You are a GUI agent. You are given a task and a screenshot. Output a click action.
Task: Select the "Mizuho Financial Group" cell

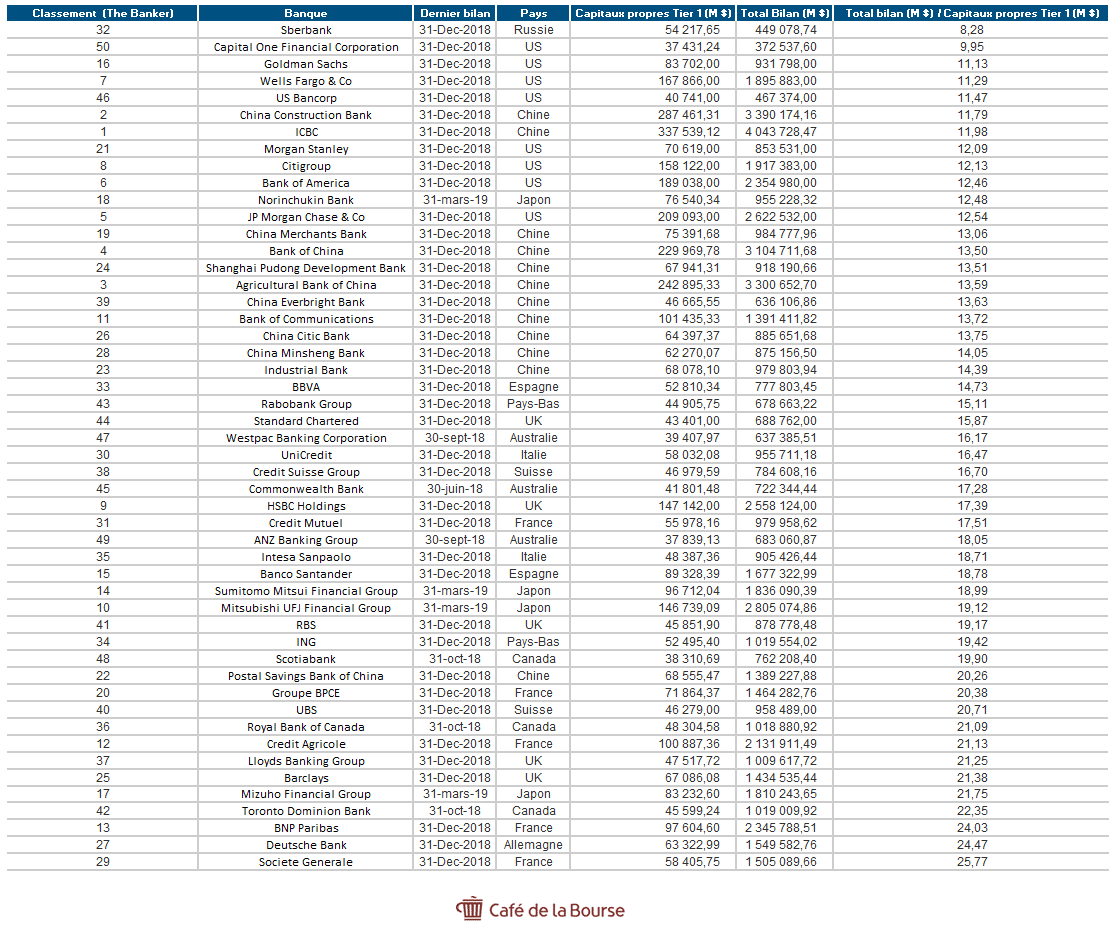click(306, 794)
